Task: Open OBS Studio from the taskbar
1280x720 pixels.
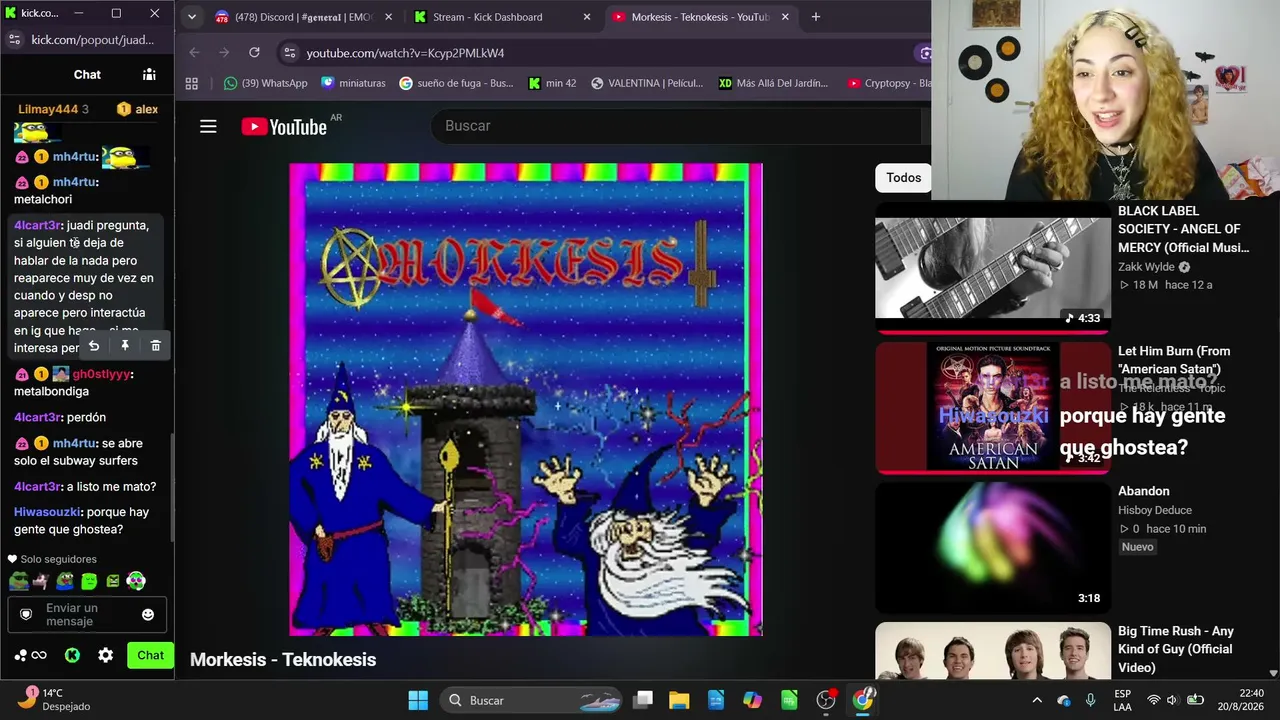Action: point(826,700)
